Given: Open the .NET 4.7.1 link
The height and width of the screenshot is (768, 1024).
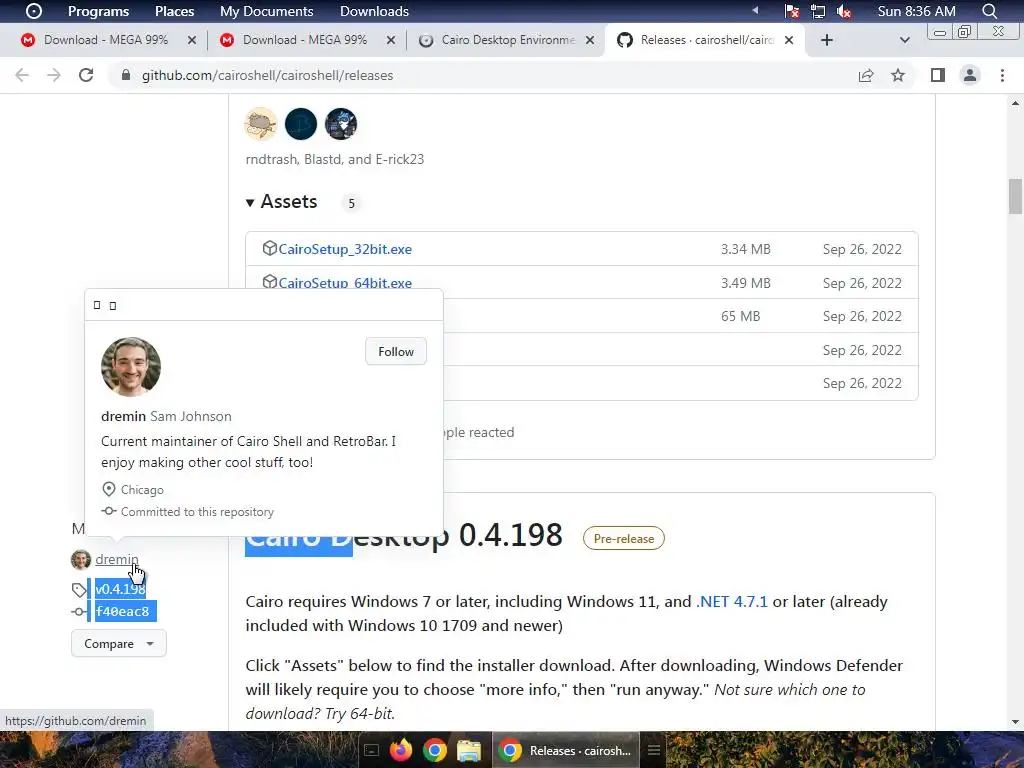Looking at the screenshot, I should [x=732, y=601].
